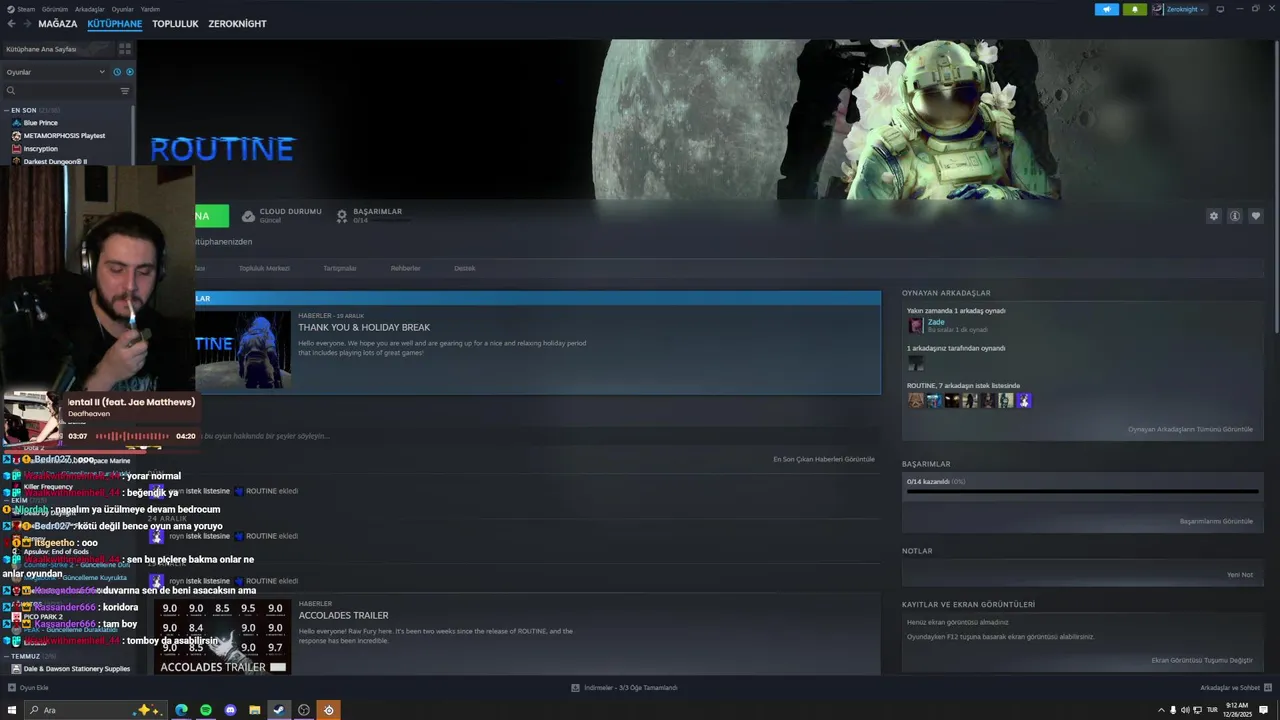Screen dimensions: 1280x720
Task: Click the green play button
Action: [211, 216]
